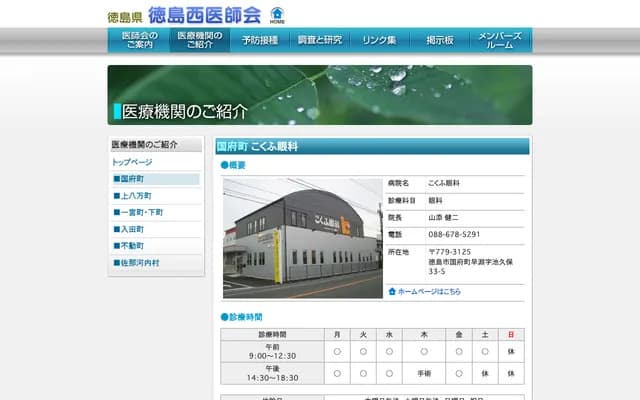Click the address 〒779-3125 text
The image size is (640, 400).
pos(449,252)
